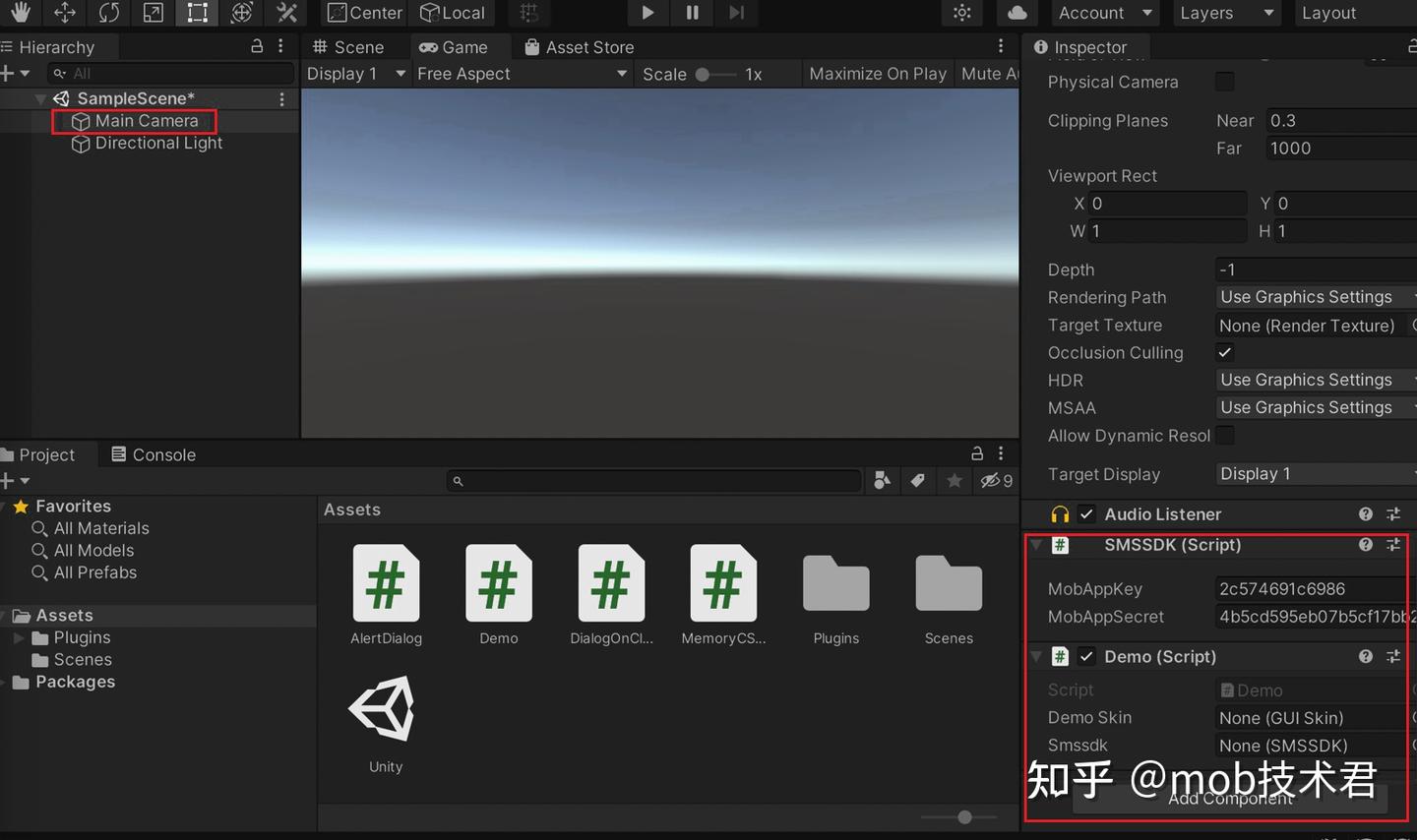Open the custom editor tools icon
Viewport: 1417px width, 840px height.
pos(286,13)
